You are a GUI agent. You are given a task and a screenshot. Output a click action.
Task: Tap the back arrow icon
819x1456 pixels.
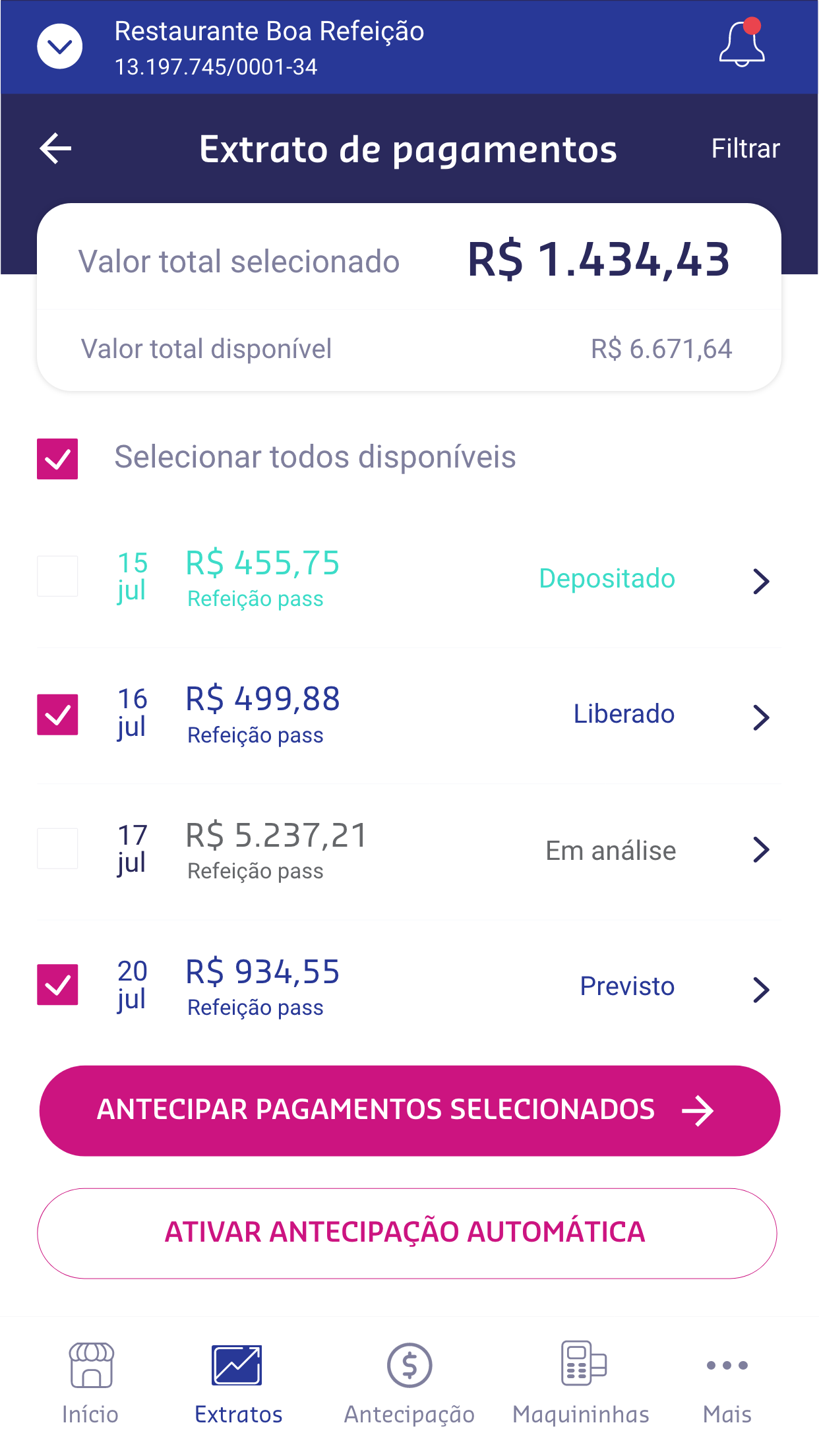click(x=56, y=148)
